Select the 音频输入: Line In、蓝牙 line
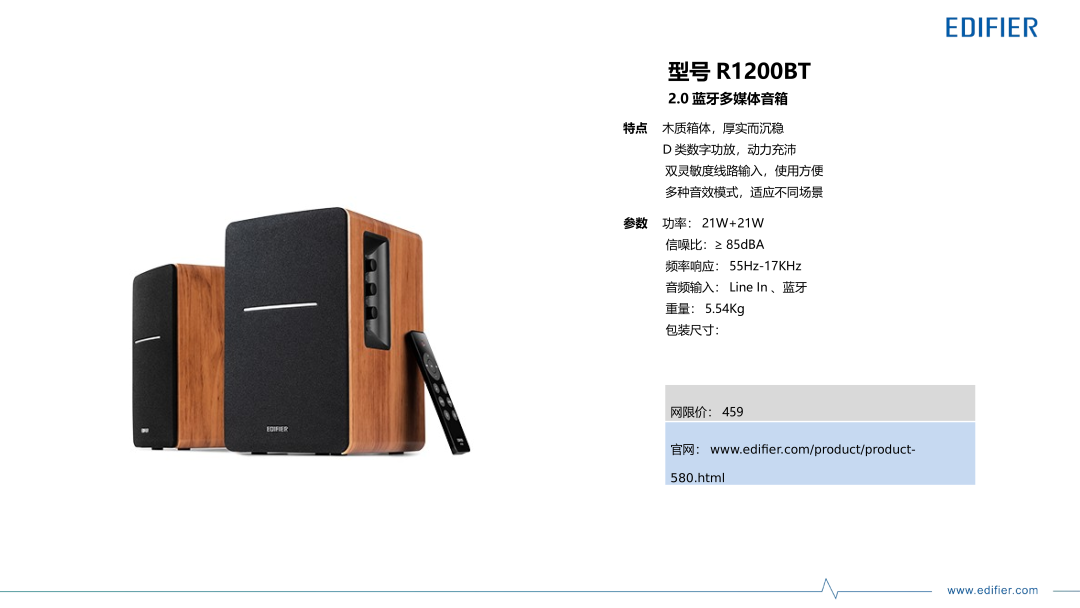Screen dimensions: 1080x608 click(736, 287)
